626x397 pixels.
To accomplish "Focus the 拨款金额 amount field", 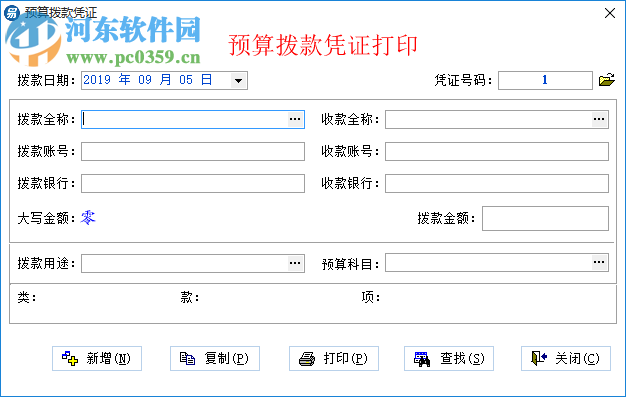I will [545, 218].
